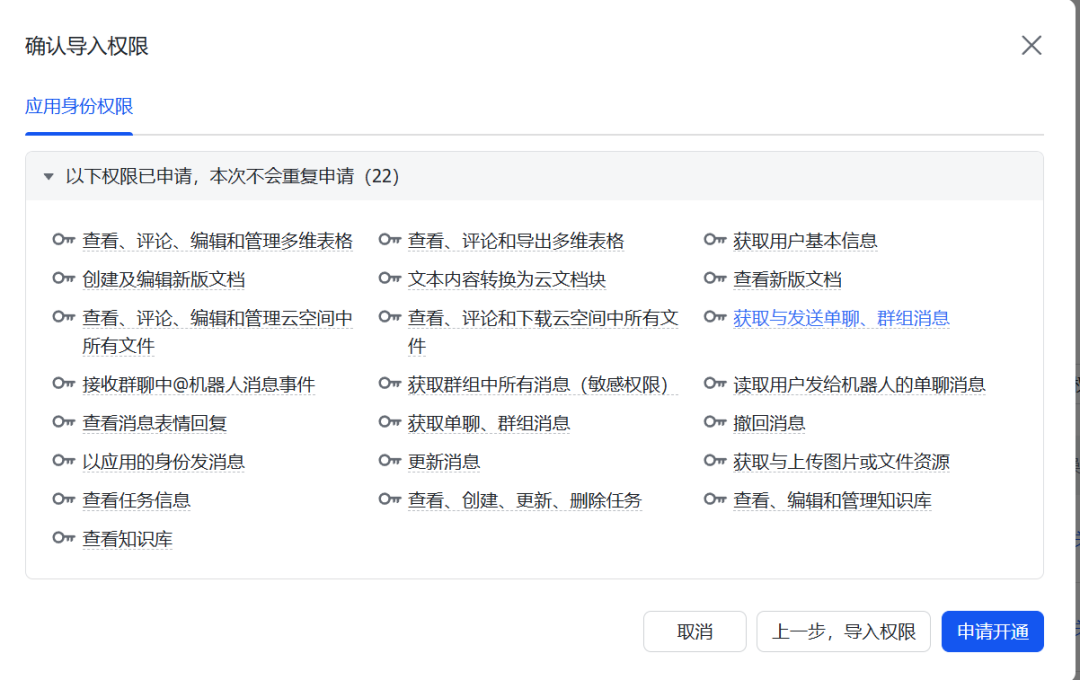The height and width of the screenshot is (680, 1080).
Task: Click key icon beside 读取用户发给机器人的单聊消息
Action: click(715, 383)
